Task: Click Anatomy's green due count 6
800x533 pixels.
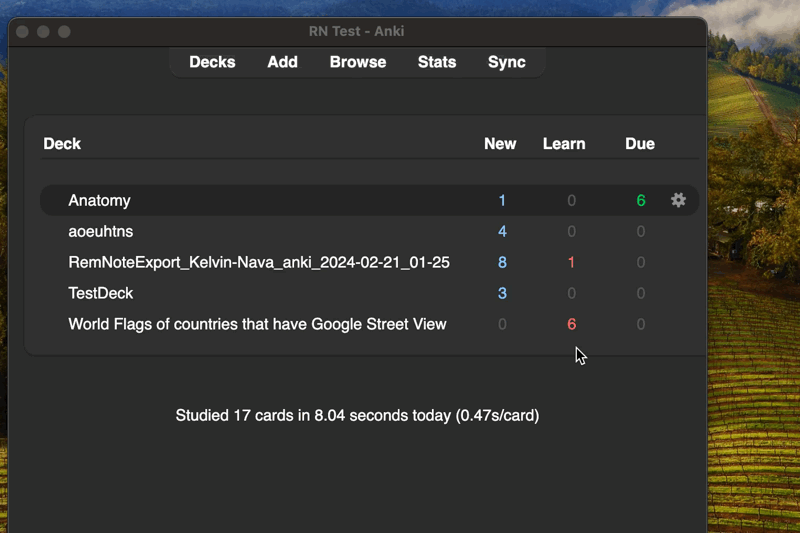Action: [x=640, y=200]
